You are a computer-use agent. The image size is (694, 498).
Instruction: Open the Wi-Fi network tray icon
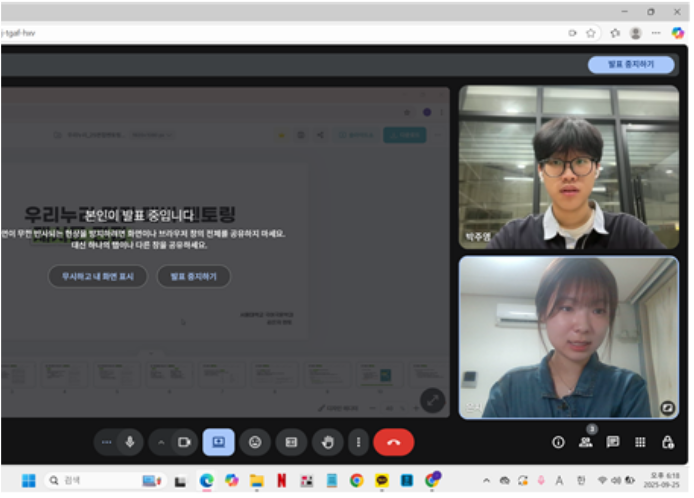pyautogui.click(x=602, y=480)
